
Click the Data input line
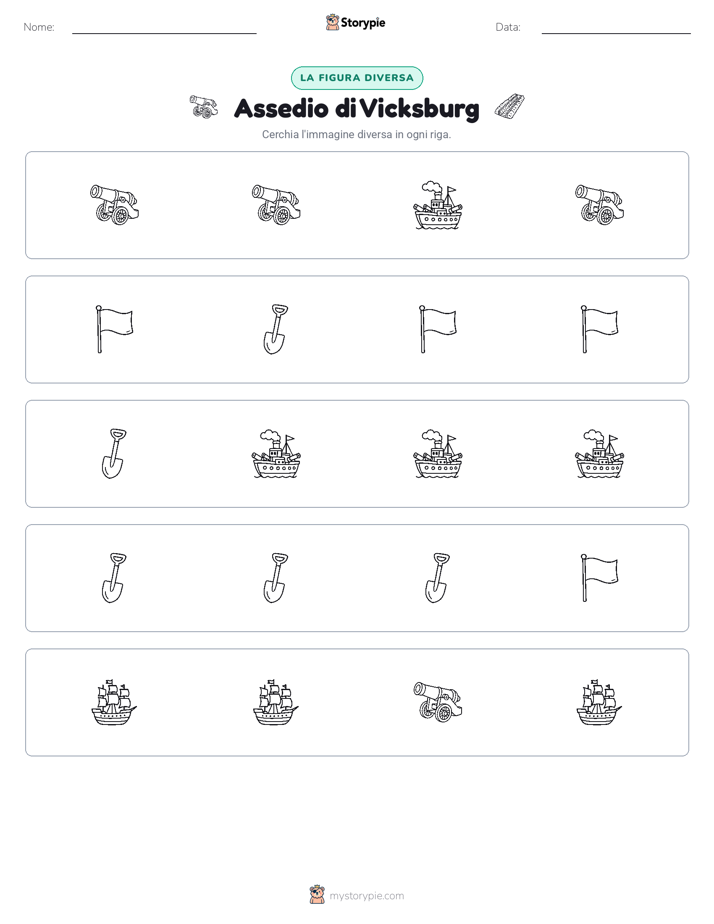point(616,28)
